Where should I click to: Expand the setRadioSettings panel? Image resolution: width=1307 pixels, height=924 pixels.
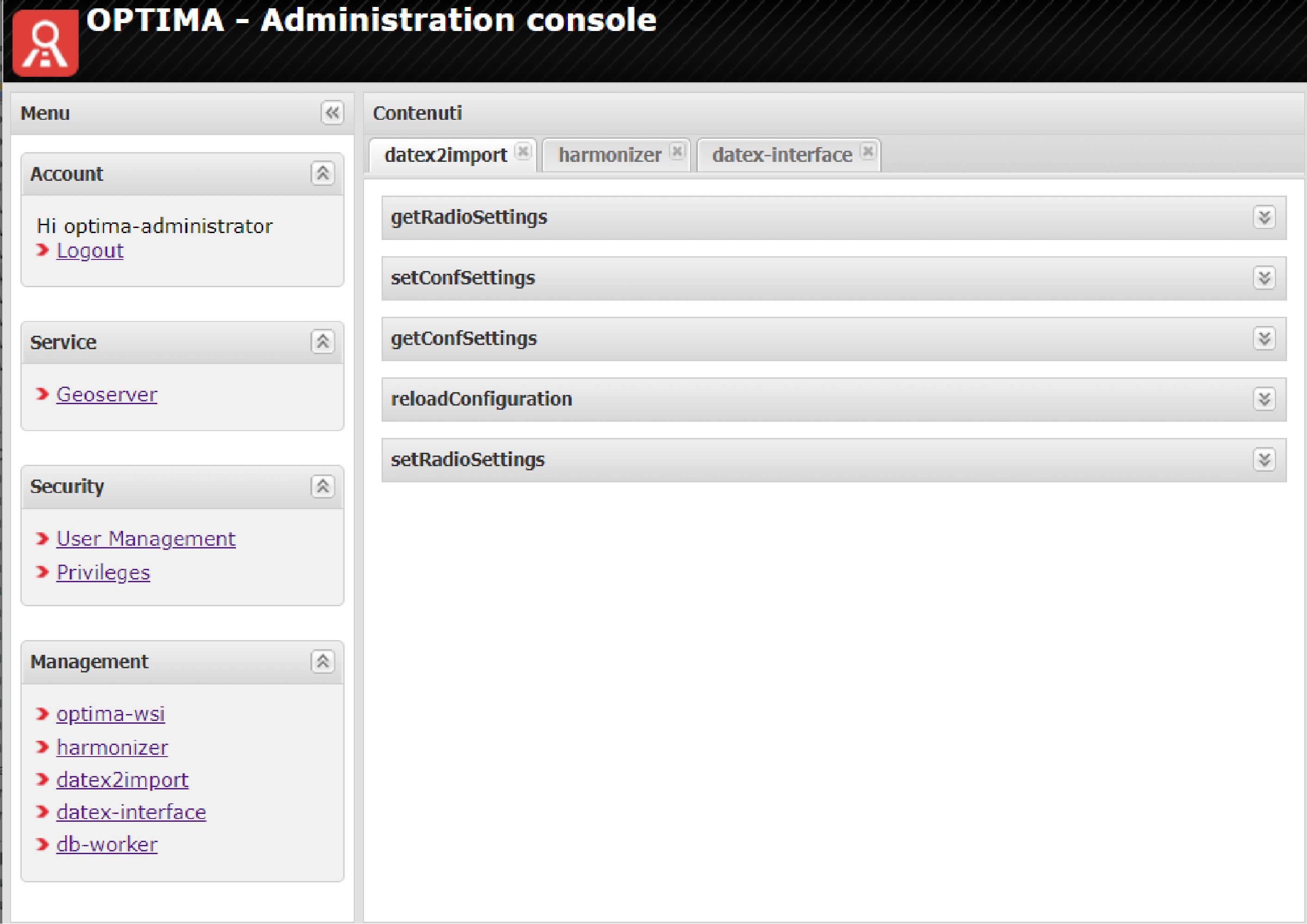coord(1264,459)
